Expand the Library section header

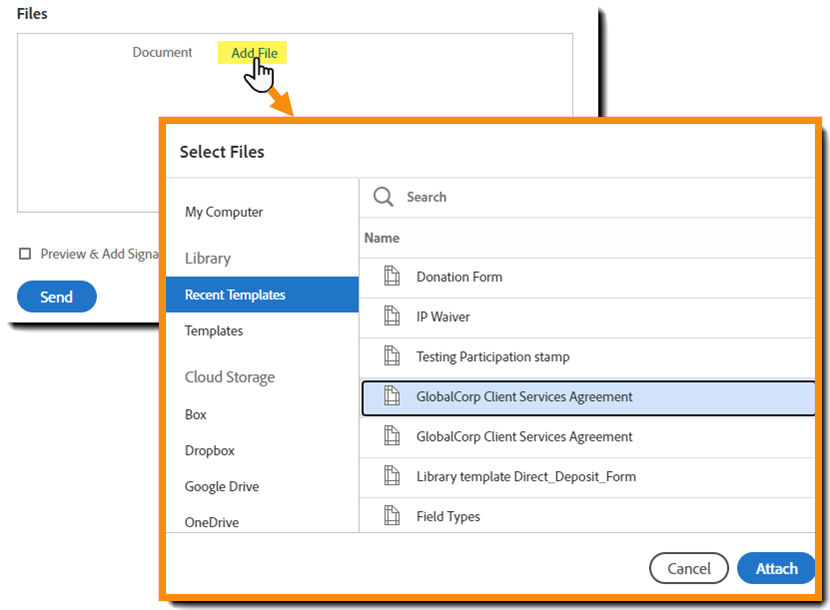pyautogui.click(x=207, y=258)
